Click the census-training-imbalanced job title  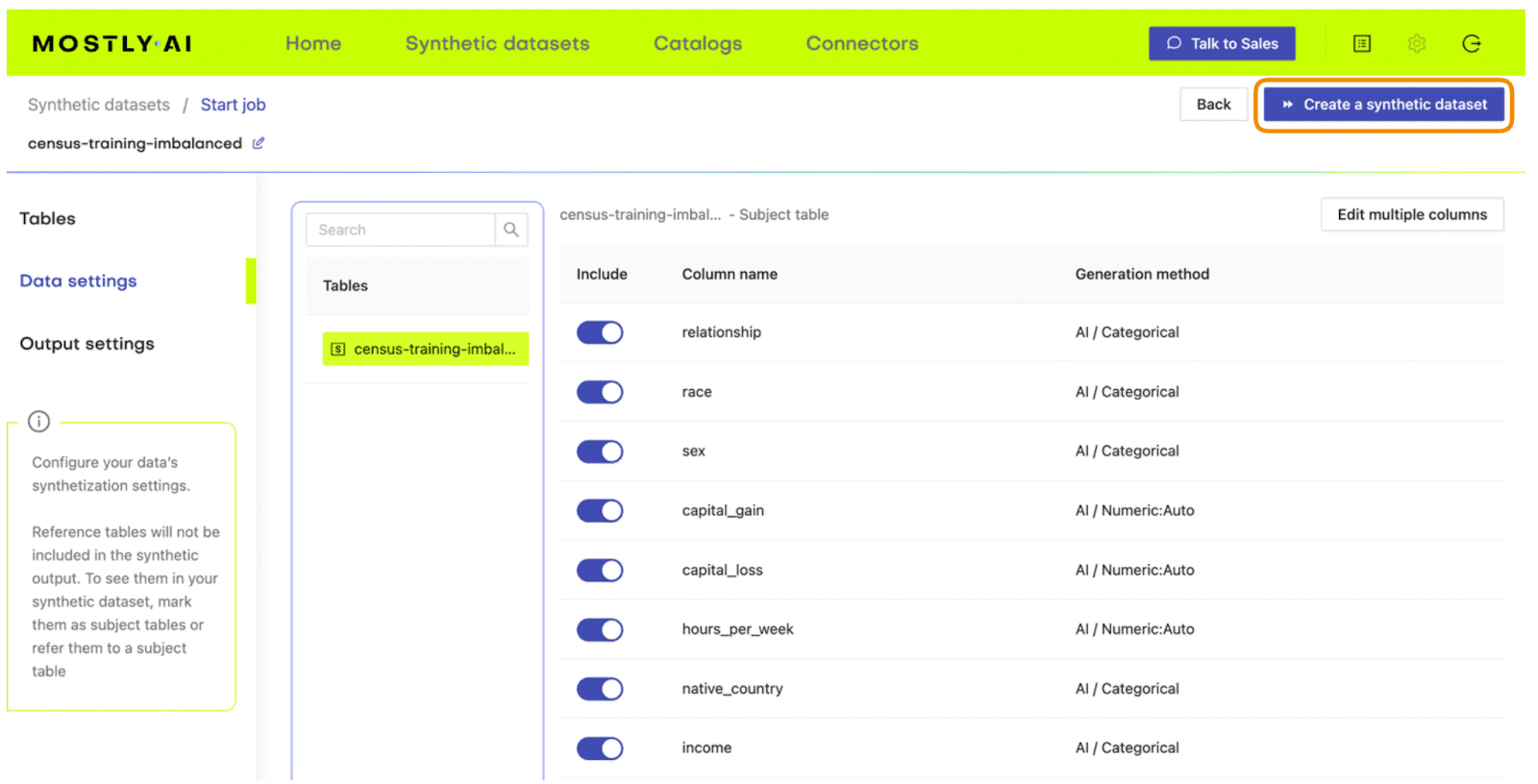pos(135,143)
